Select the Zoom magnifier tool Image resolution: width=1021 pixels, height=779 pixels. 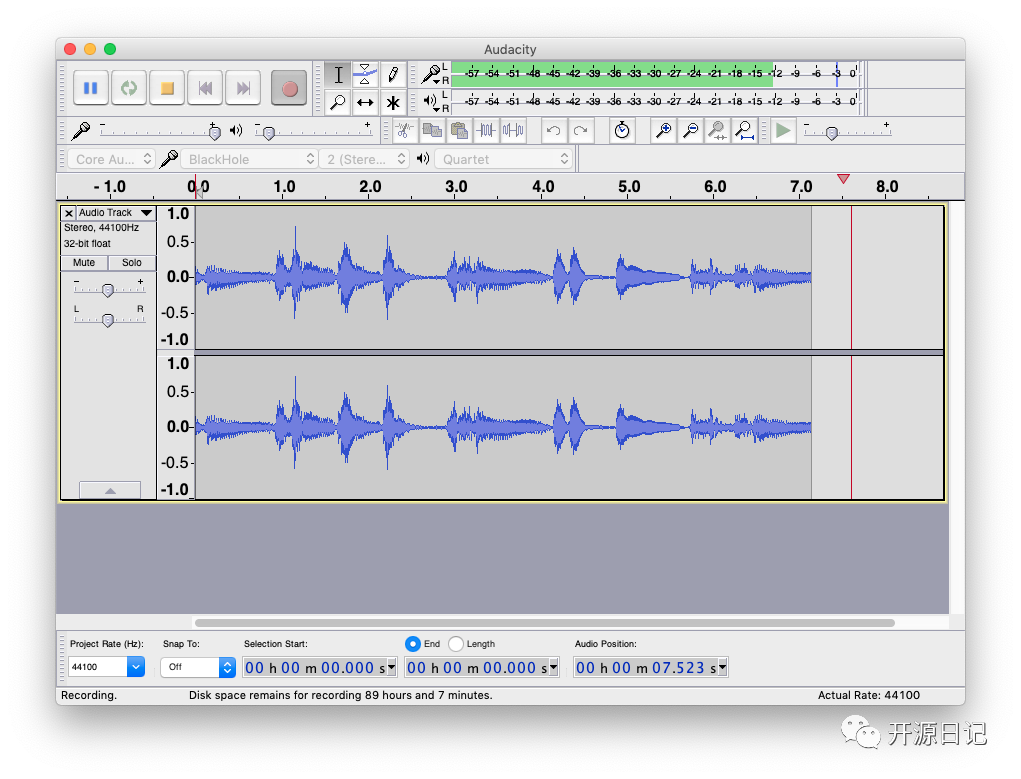tap(338, 103)
